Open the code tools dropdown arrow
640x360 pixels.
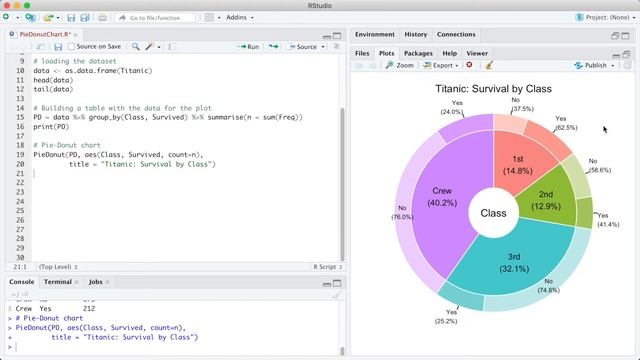[x=159, y=47]
